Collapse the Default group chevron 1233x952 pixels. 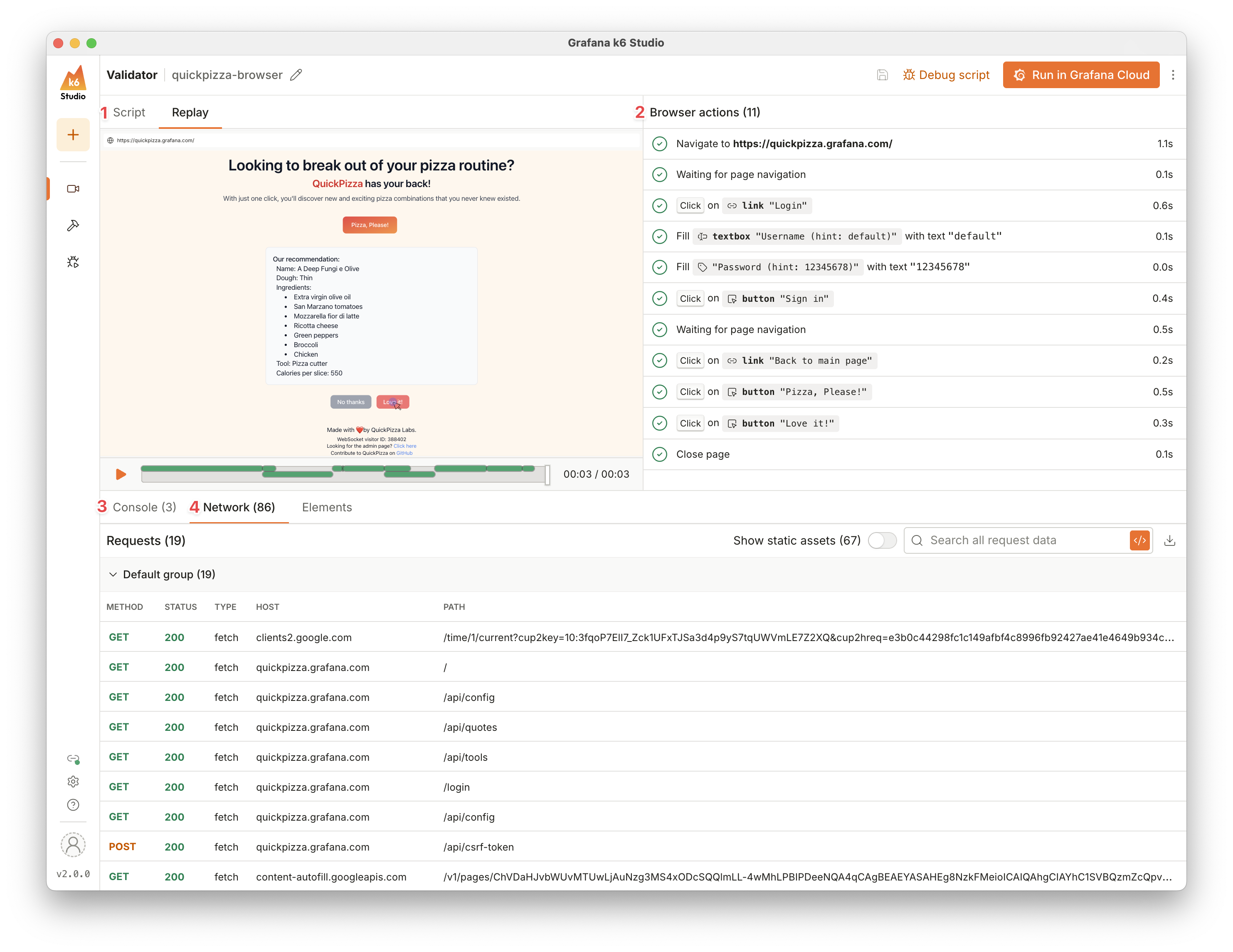pyautogui.click(x=113, y=574)
